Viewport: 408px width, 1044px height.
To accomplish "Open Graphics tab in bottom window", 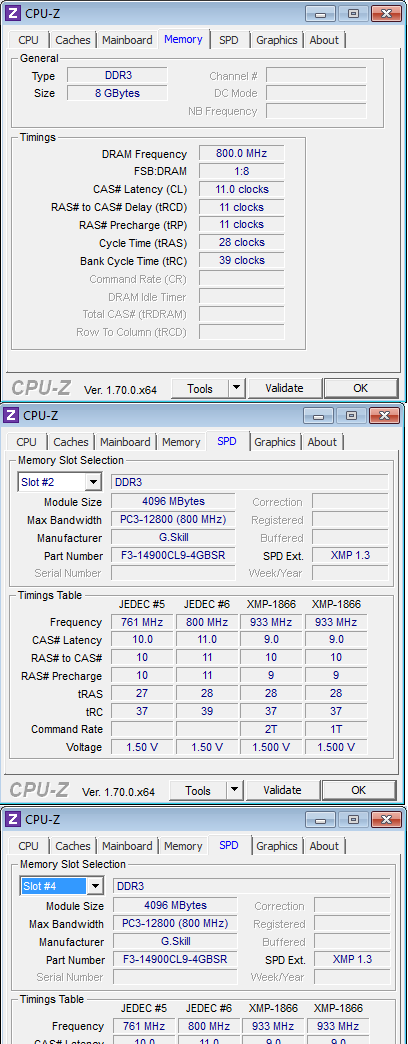I will pos(277,846).
